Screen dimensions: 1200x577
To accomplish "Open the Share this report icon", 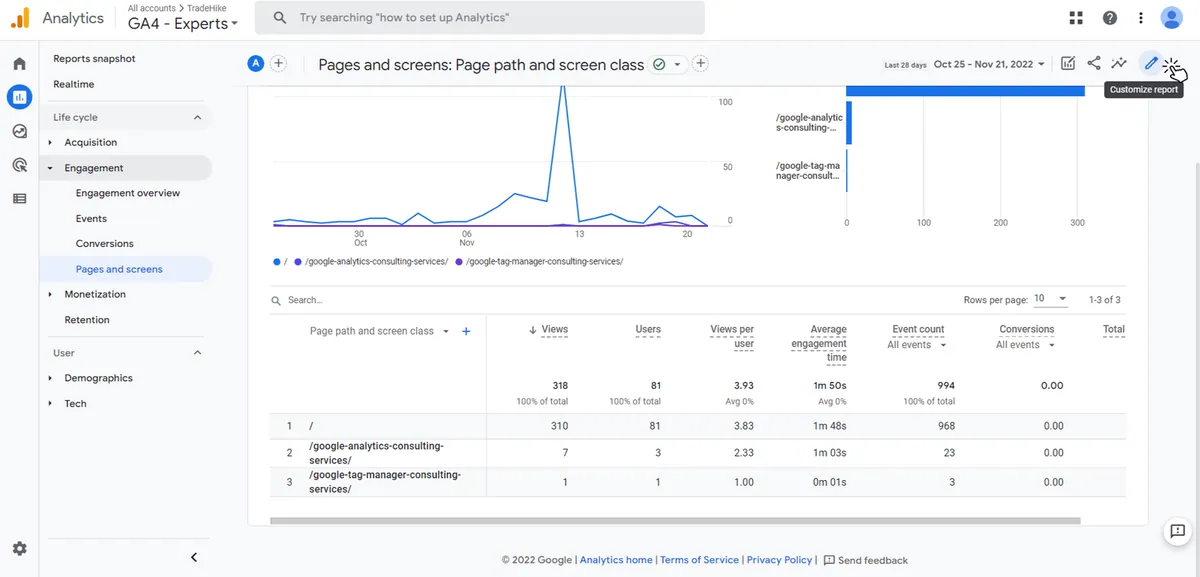I will (x=1094, y=64).
